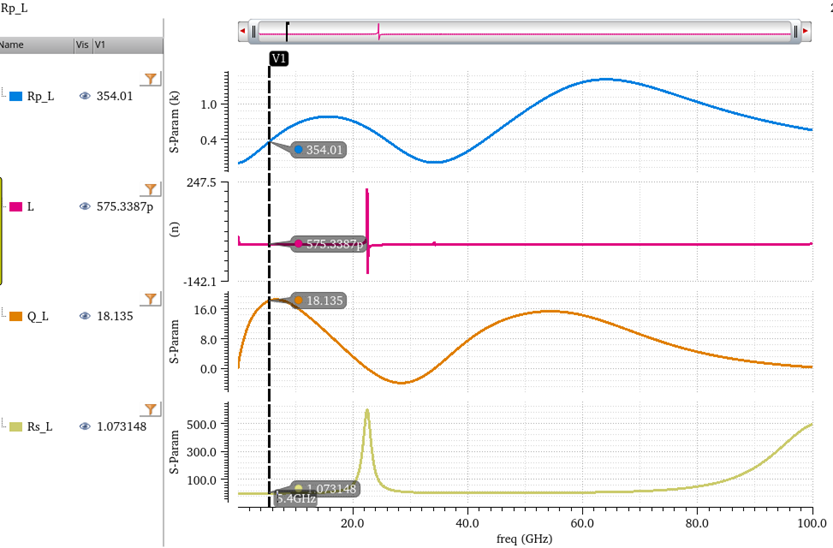Select the V1 marker label atop the cursor
This screenshot has width=833, height=548.
click(x=279, y=59)
